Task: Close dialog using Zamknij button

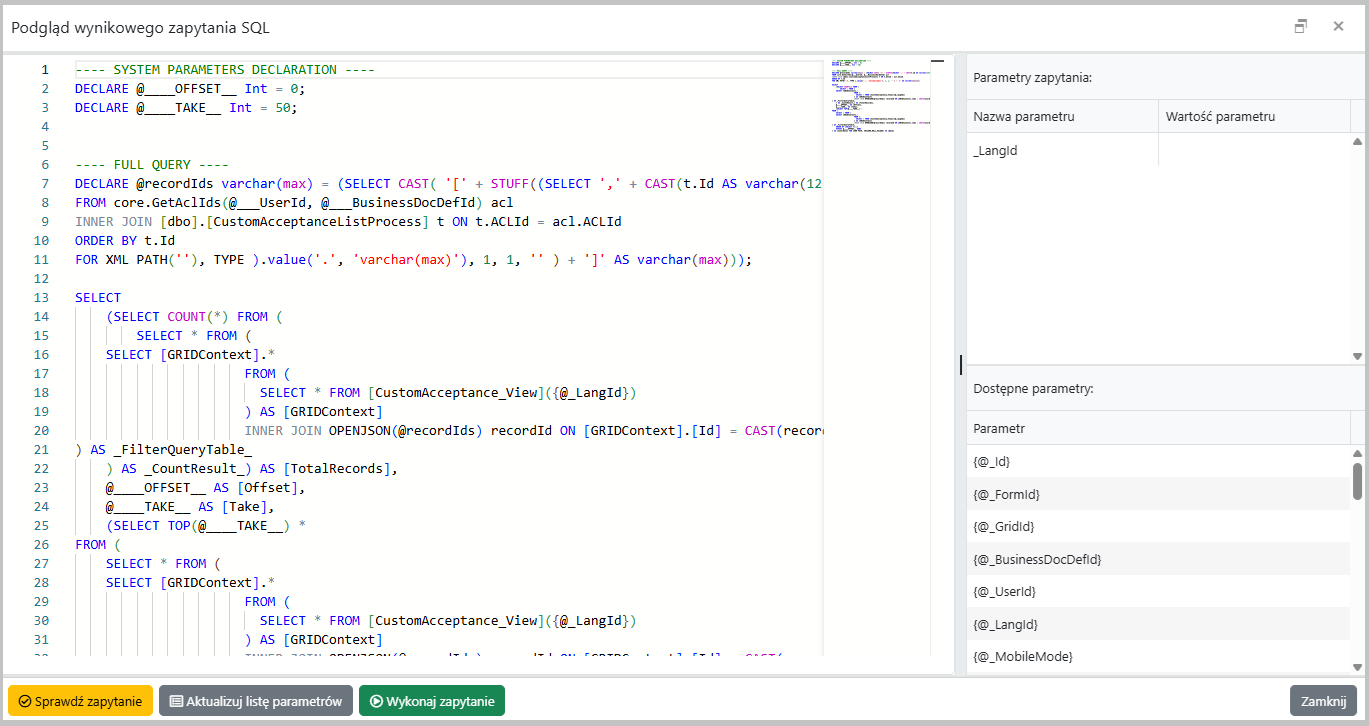Action: pyautogui.click(x=1323, y=701)
